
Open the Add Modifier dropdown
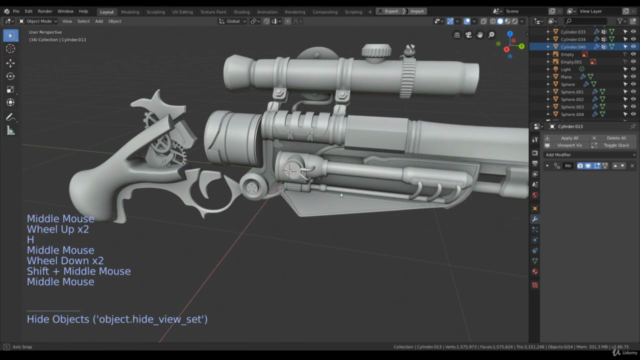[x=589, y=155]
